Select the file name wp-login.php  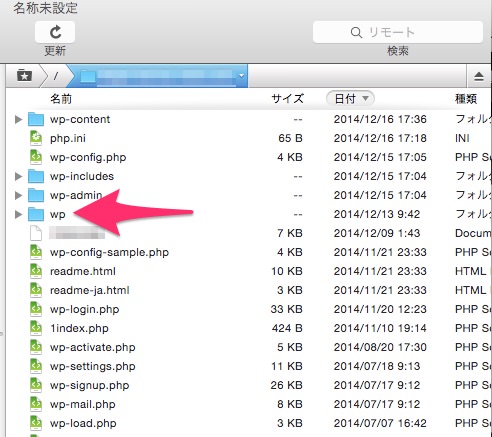[x=85, y=309]
